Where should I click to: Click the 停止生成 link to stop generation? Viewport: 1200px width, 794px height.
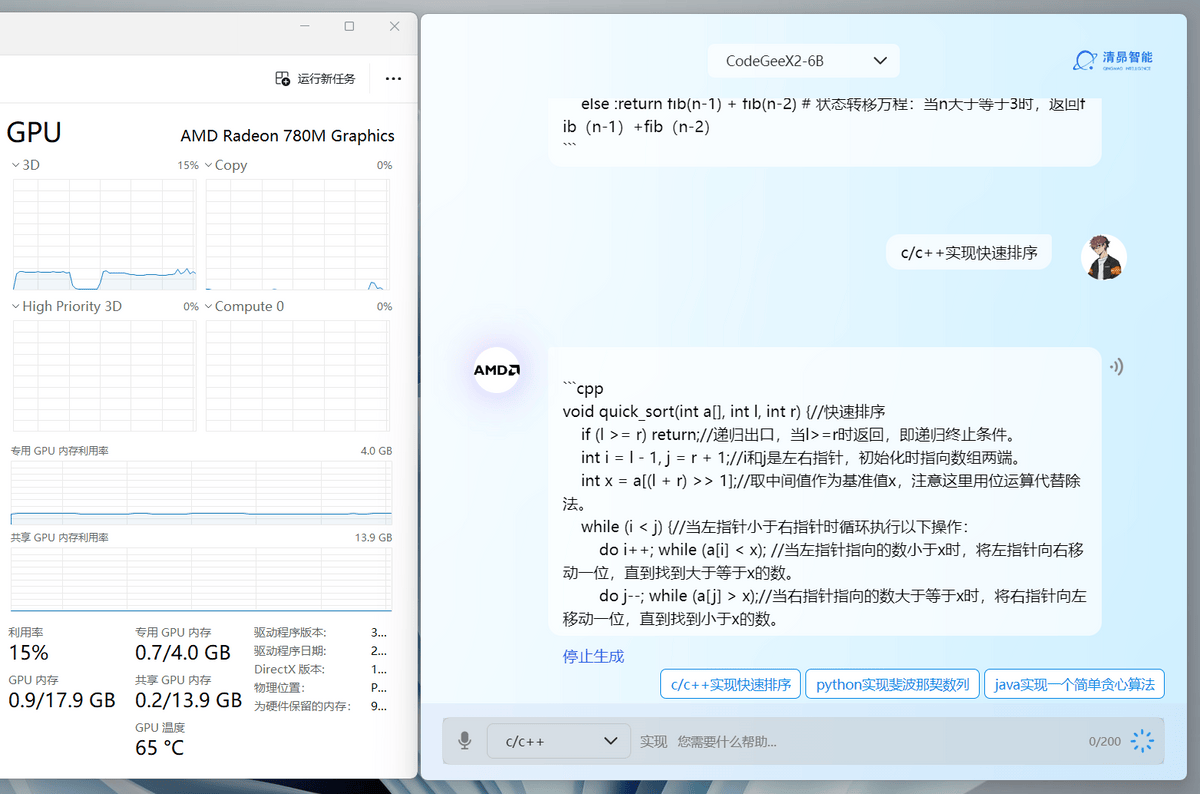(x=593, y=656)
